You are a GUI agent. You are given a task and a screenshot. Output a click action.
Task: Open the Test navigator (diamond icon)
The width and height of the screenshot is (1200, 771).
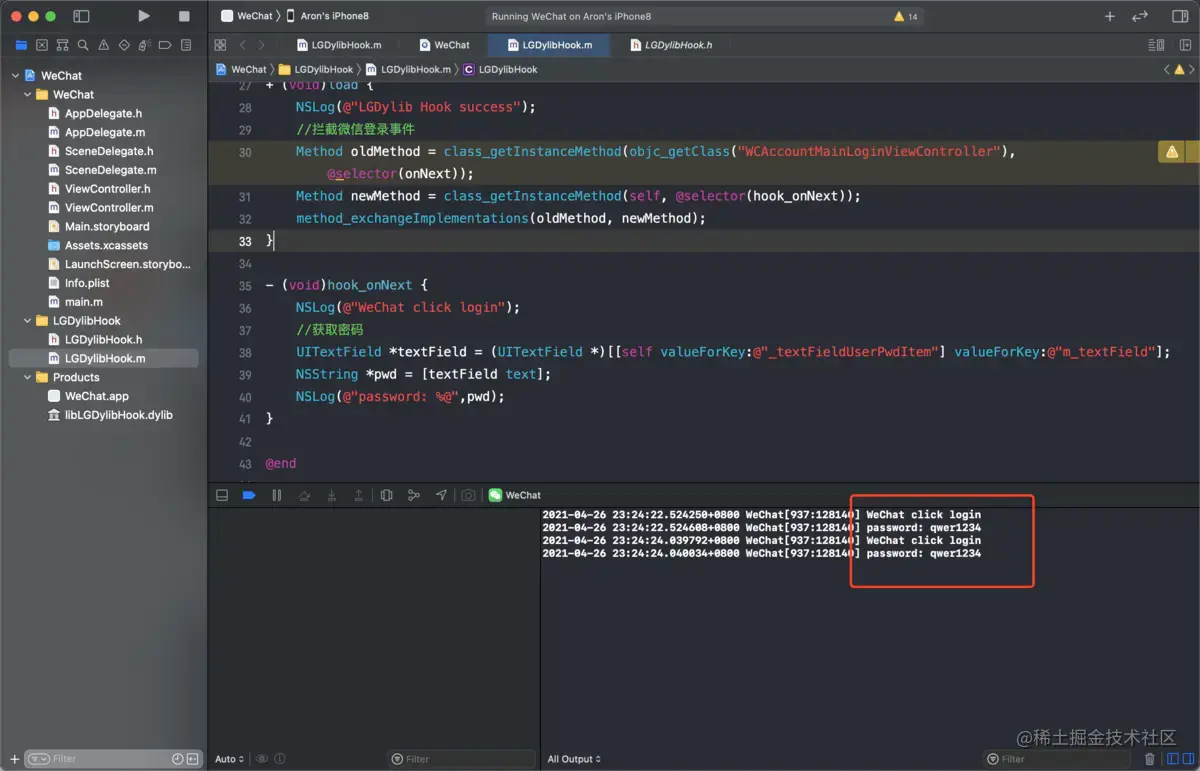124,45
